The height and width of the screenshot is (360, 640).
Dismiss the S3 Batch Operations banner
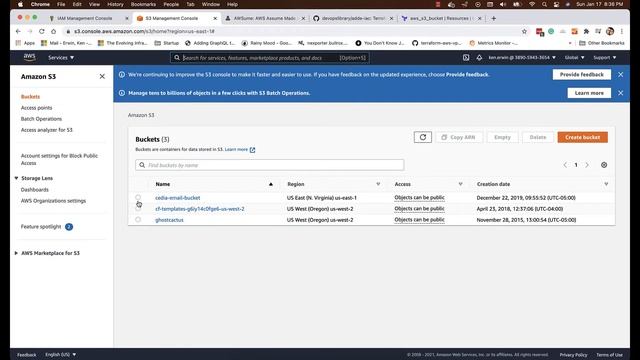[620, 93]
